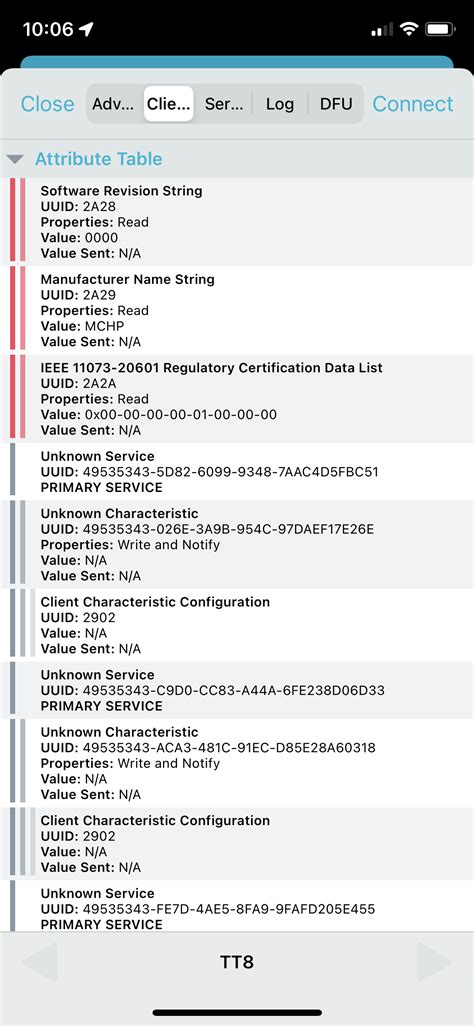Tap the battery status icon
Image resolution: width=474 pixels, height=1026 pixels.
(440, 29)
